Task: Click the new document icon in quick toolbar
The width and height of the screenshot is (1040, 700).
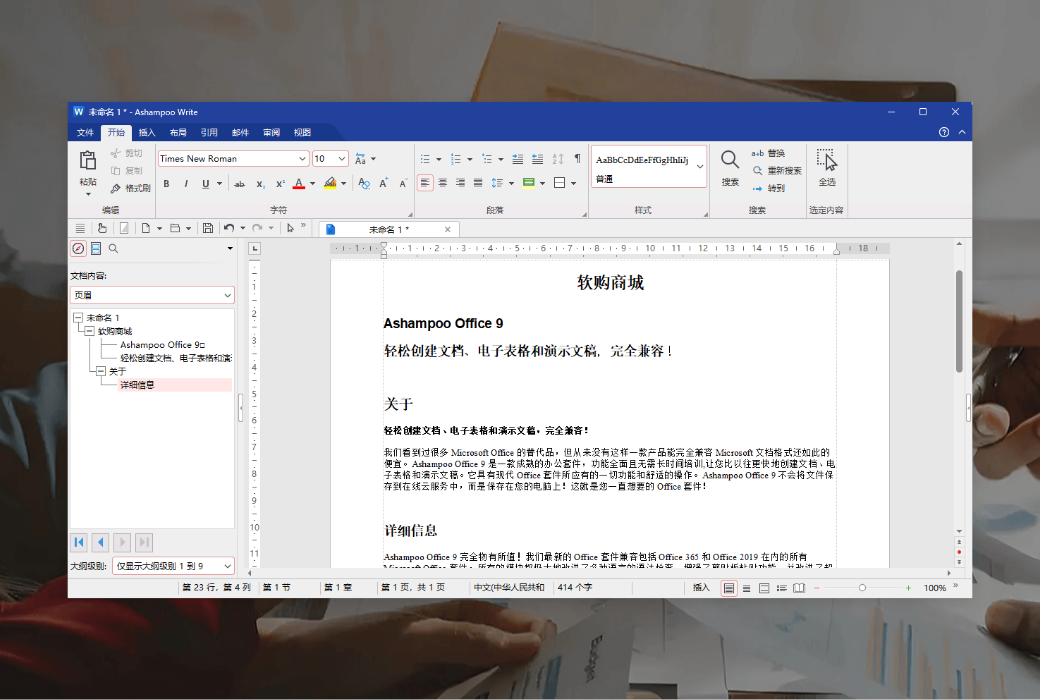Action: (x=145, y=228)
